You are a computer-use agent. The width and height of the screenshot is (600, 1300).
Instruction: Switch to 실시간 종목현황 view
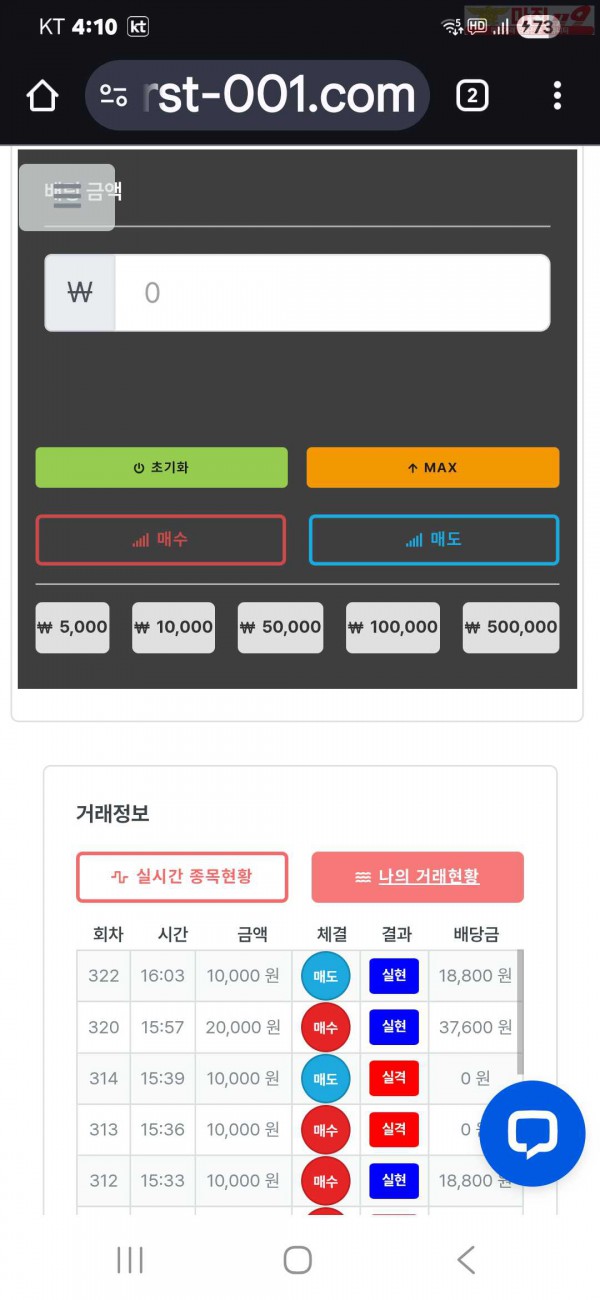182,877
